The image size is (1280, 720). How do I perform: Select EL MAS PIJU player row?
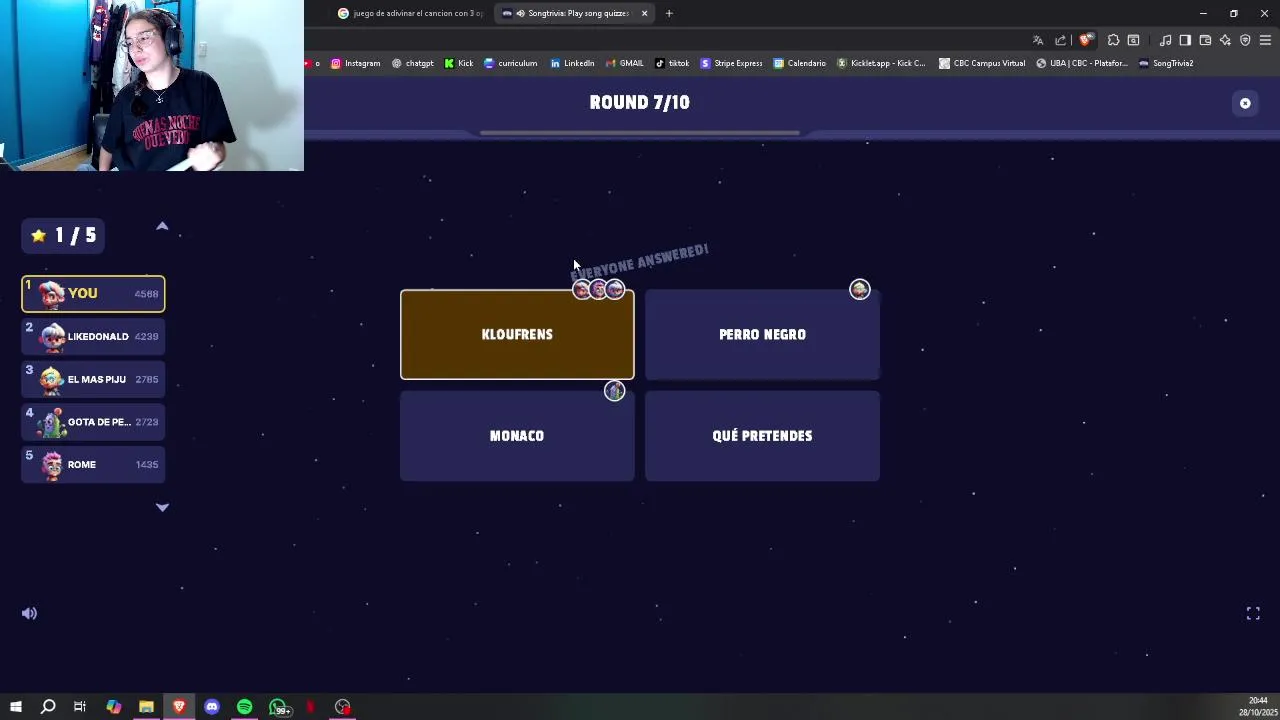point(93,380)
